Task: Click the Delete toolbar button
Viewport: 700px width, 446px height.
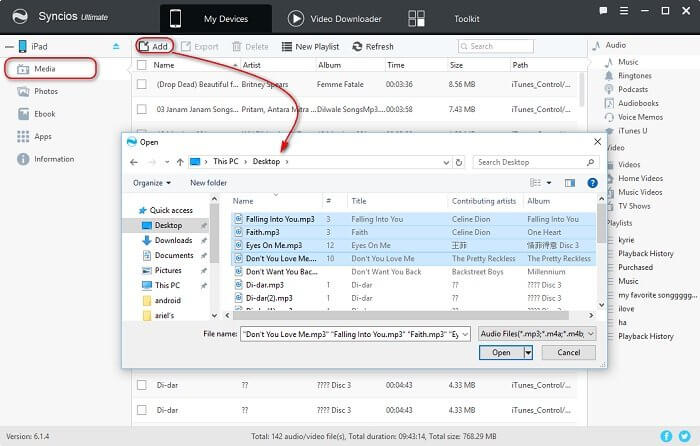Action: [x=250, y=46]
